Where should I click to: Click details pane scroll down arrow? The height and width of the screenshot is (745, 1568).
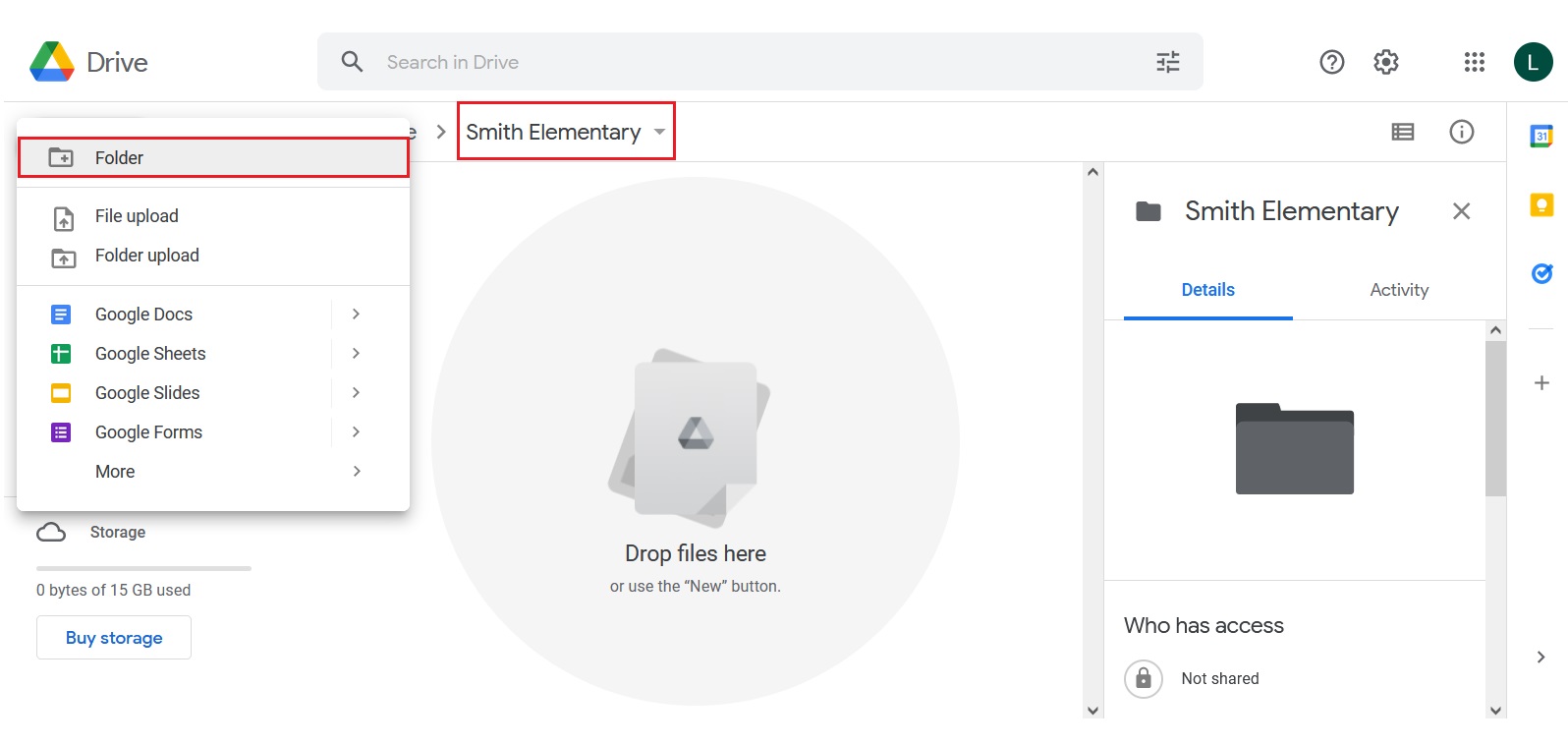(1495, 710)
